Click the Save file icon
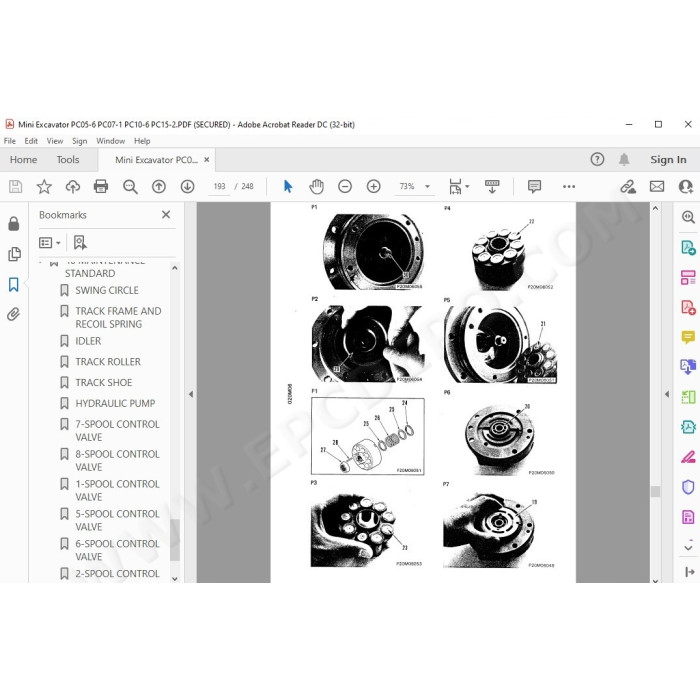The height and width of the screenshot is (700, 700). point(16,186)
